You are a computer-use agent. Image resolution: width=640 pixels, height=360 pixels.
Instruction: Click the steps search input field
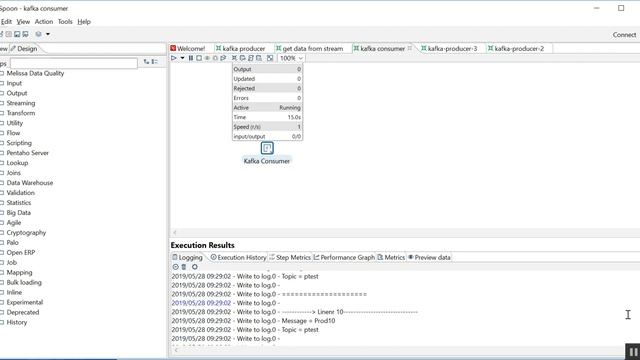(x=74, y=63)
